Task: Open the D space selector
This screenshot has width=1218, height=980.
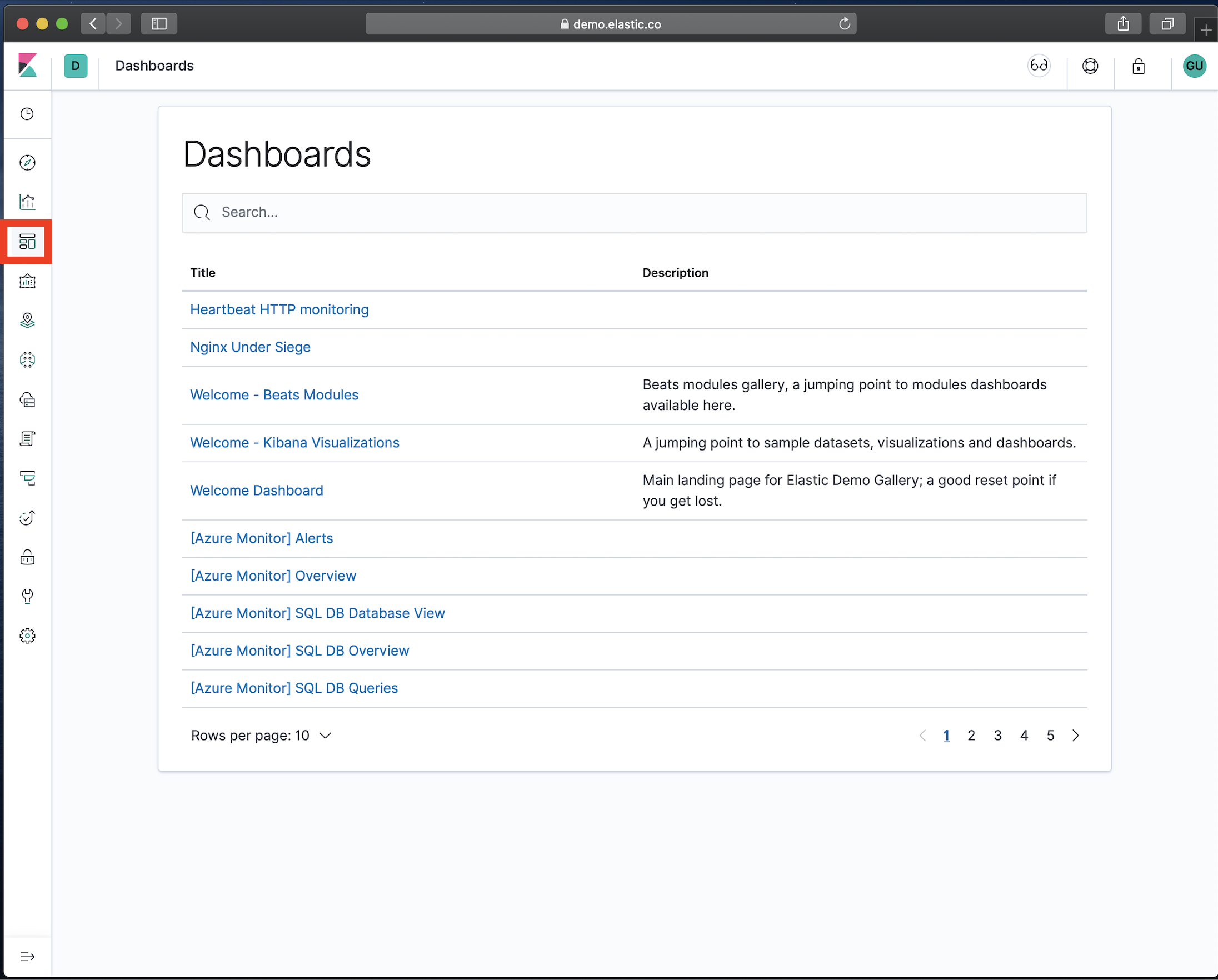Action: click(75, 66)
